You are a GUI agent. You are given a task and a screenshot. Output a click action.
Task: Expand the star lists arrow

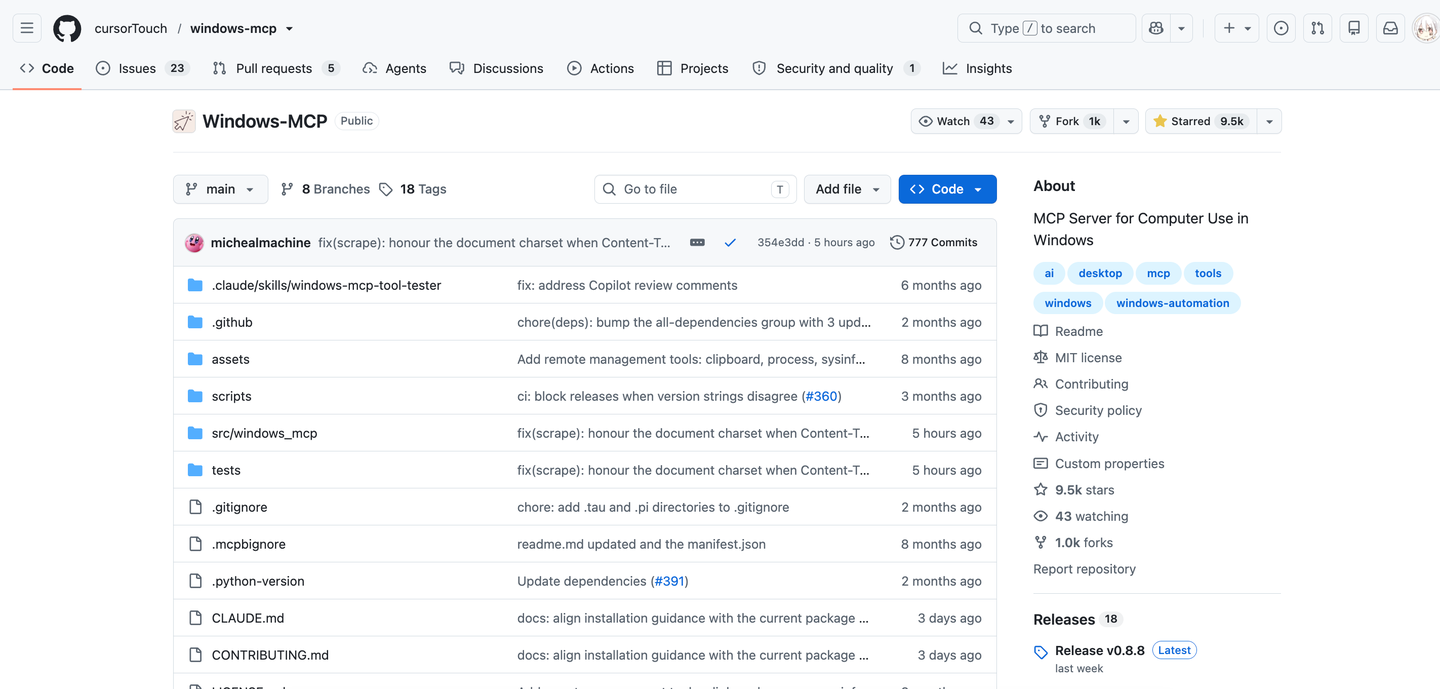tap(1269, 121)
